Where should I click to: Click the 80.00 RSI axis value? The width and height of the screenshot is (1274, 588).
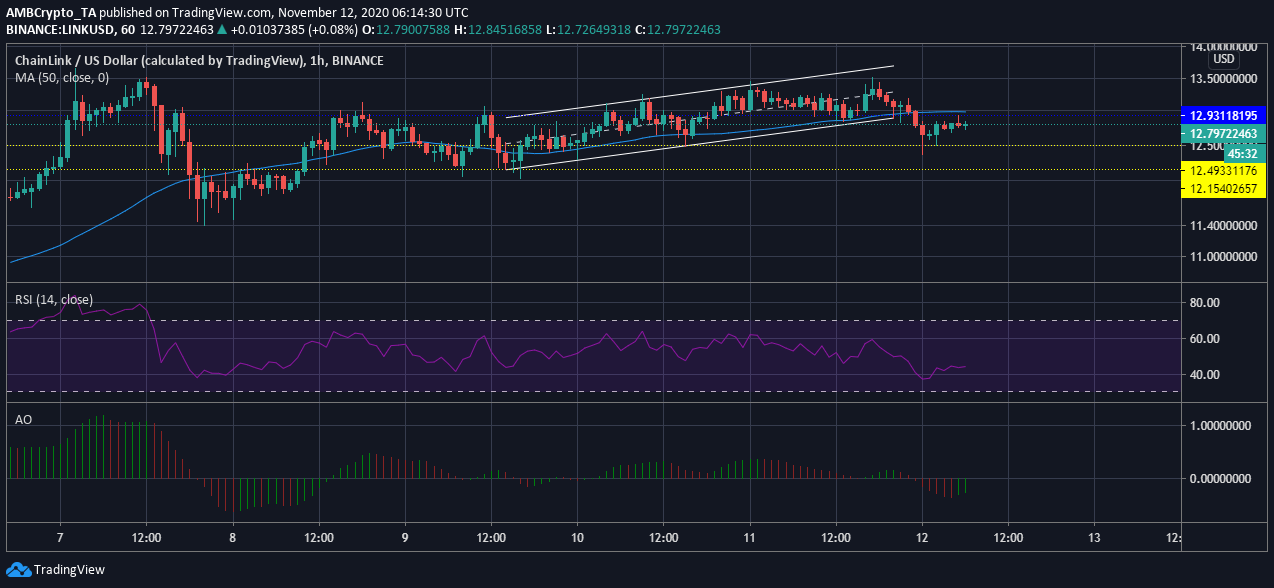[x=1203, y=303]
